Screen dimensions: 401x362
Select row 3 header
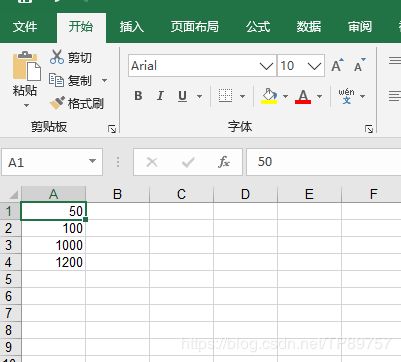10,245
